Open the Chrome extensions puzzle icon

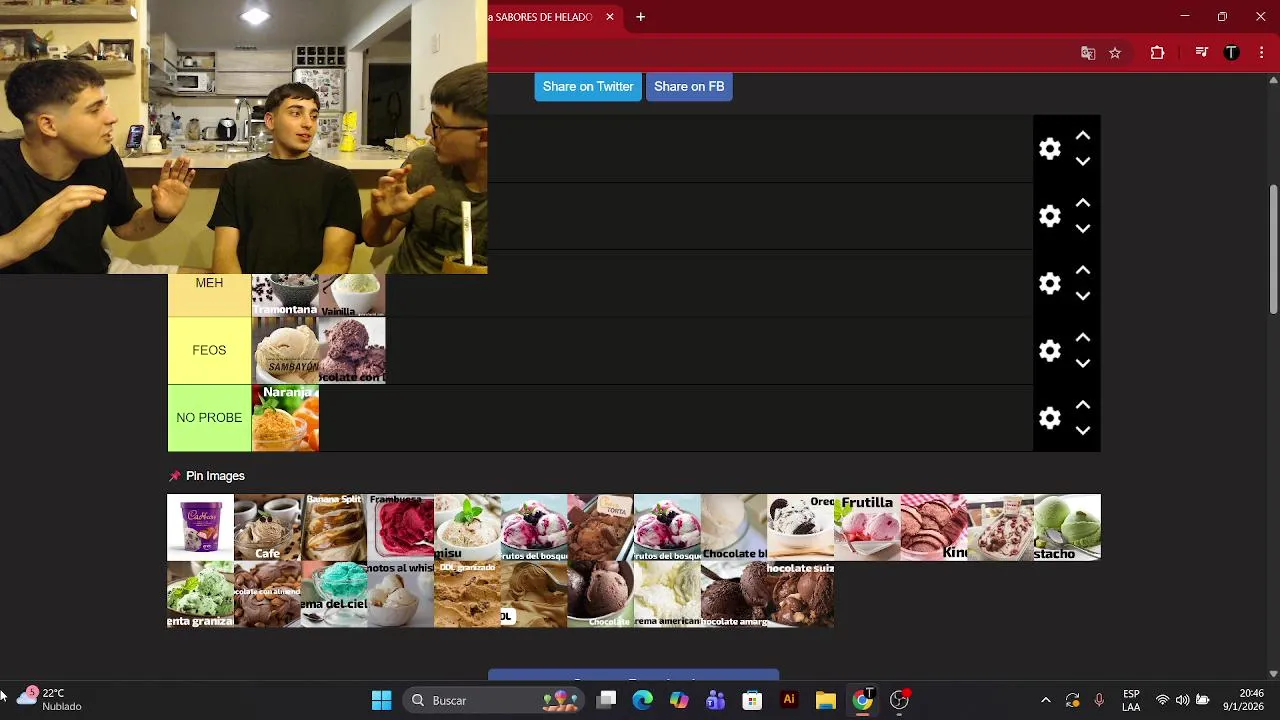(1158, 53)
